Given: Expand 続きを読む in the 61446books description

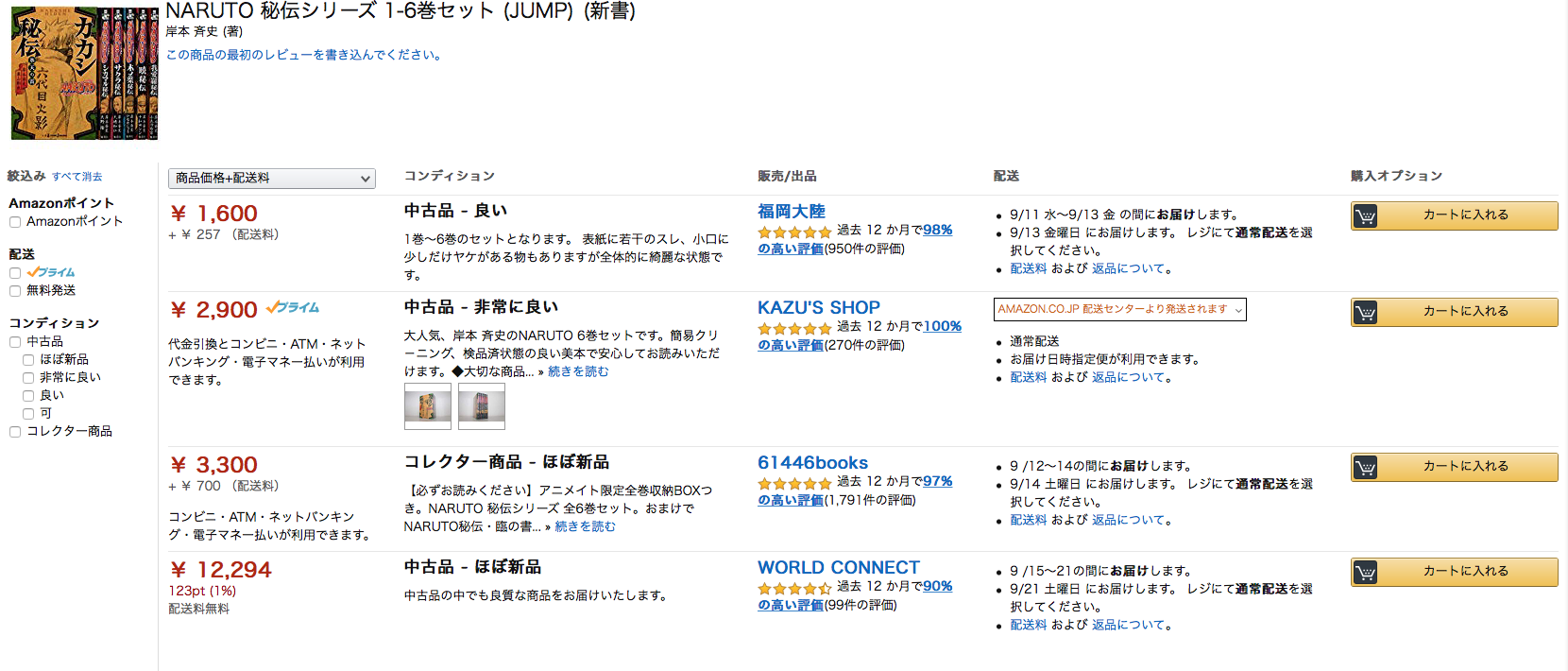Looking at the screenshot, I should 585,526.
